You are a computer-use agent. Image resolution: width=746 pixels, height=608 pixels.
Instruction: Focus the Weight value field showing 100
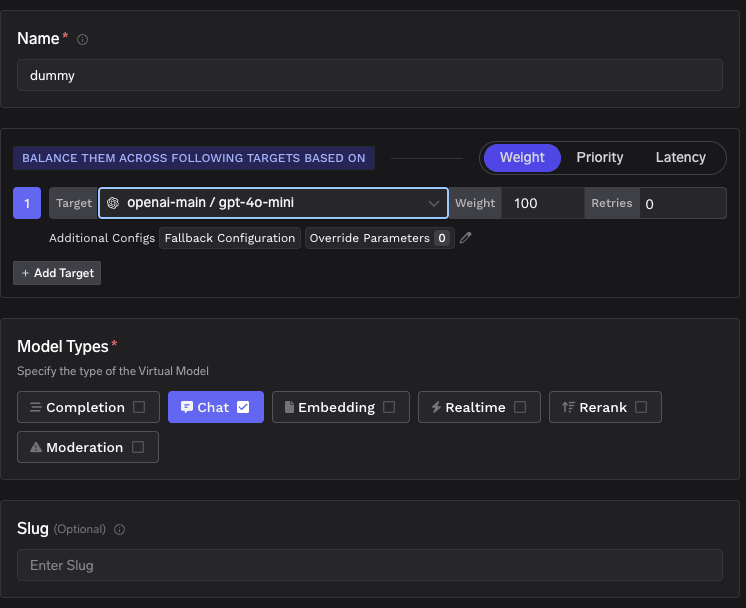pos(543,203)
